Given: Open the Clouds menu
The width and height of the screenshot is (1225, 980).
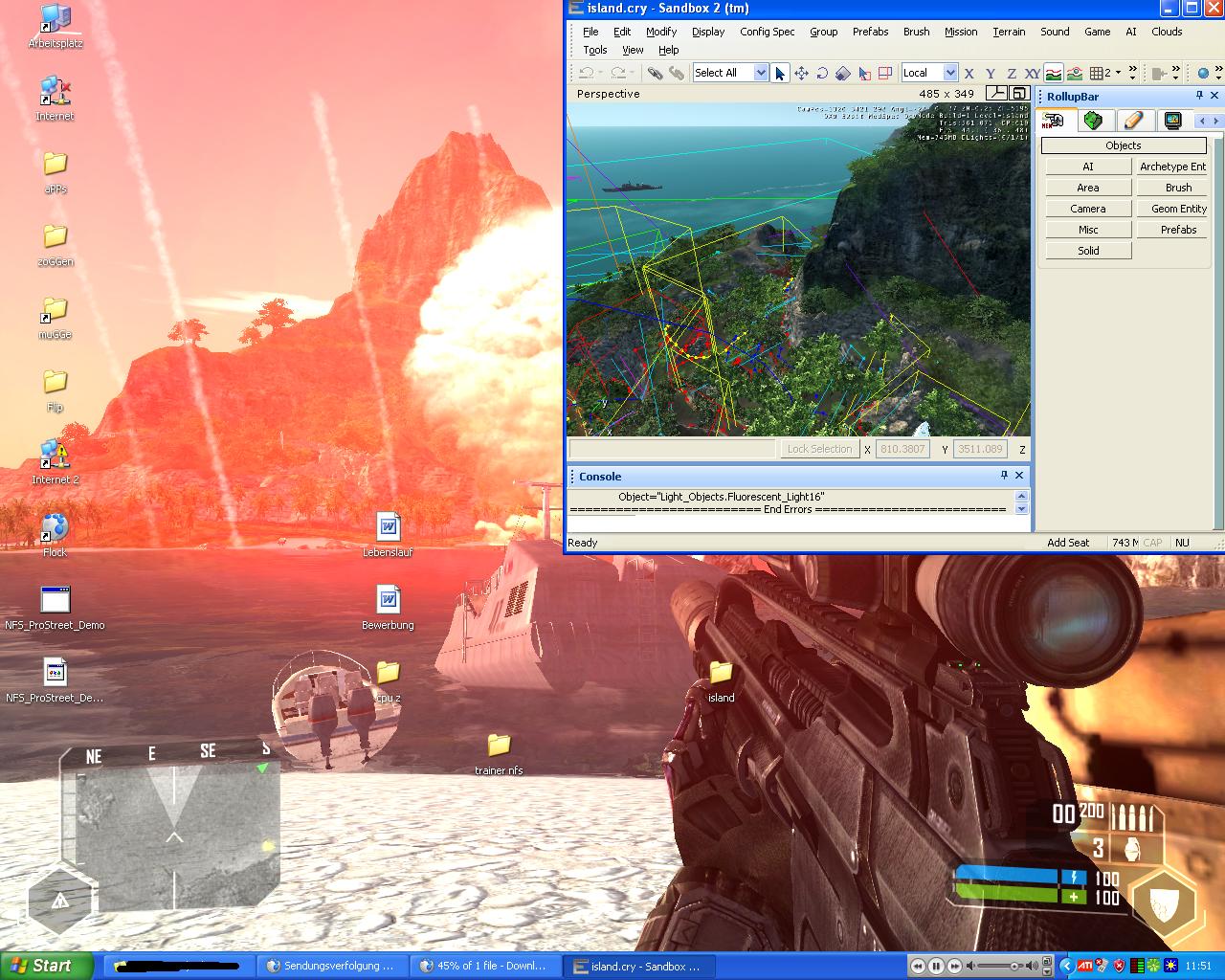Looking at the screenshot, I should pos(1167,32).
